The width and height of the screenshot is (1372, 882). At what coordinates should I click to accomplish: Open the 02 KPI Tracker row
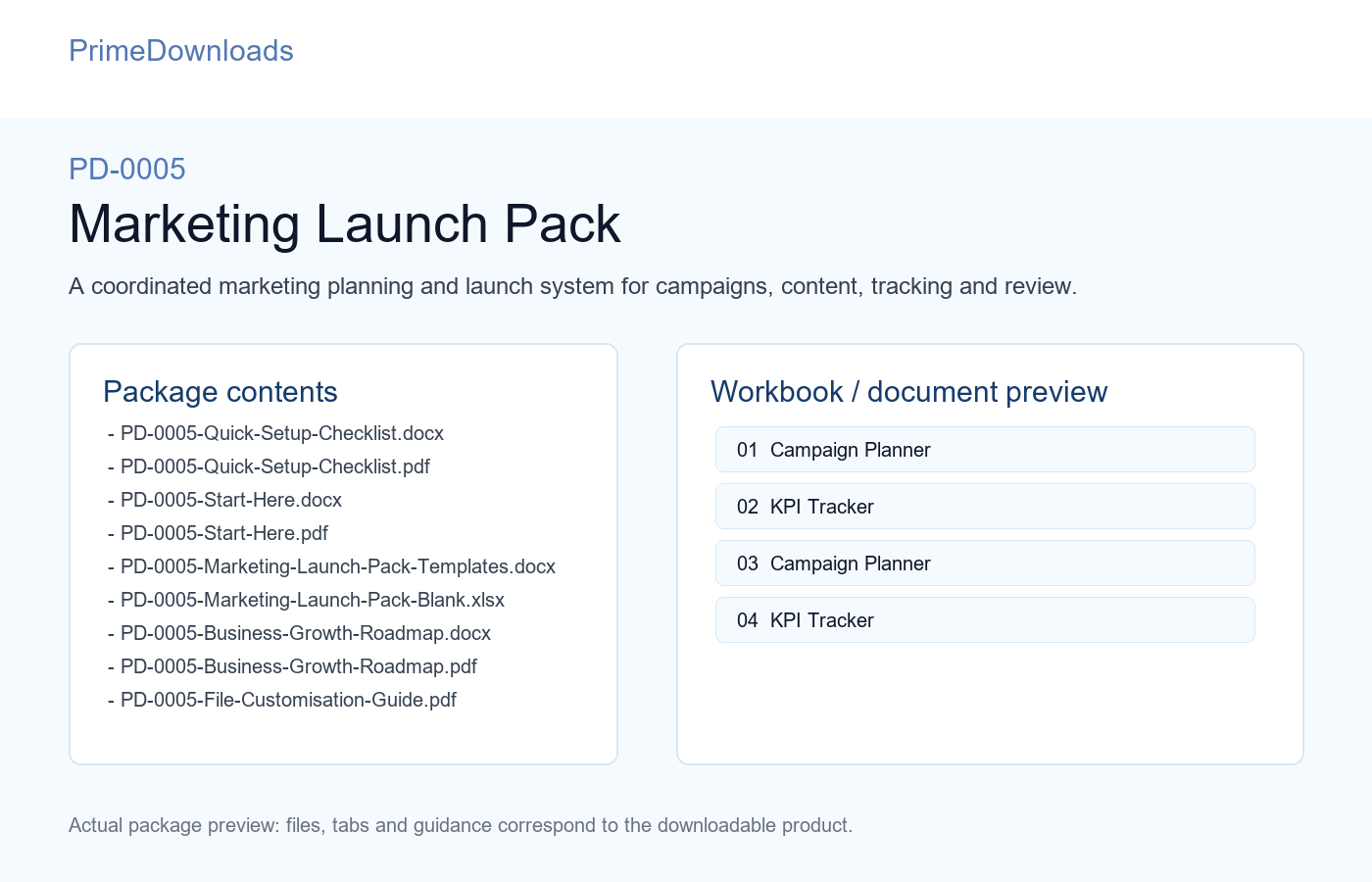click(985, 507)
